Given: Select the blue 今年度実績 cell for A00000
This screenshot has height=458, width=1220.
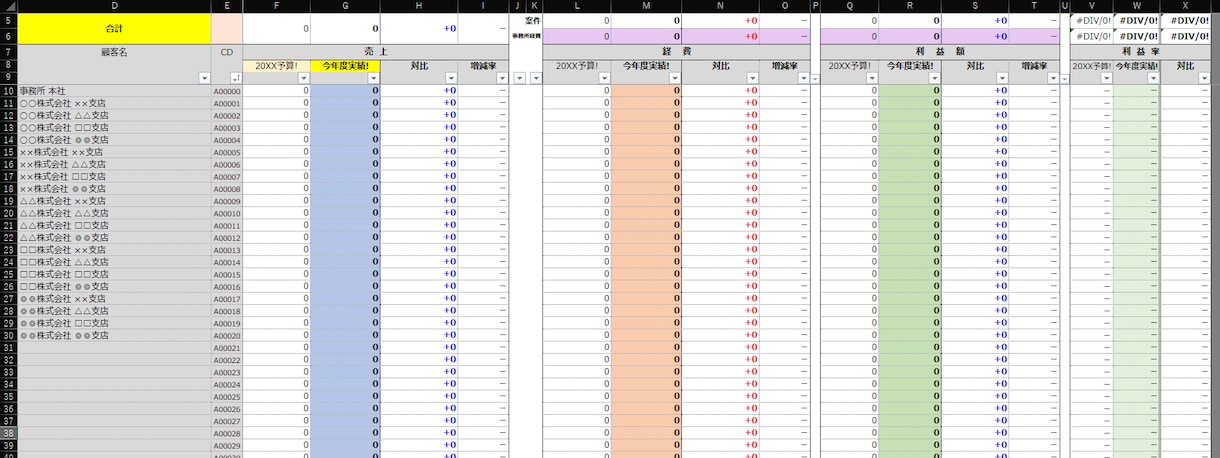Looking at the screenshot, I should coord(345,90).
